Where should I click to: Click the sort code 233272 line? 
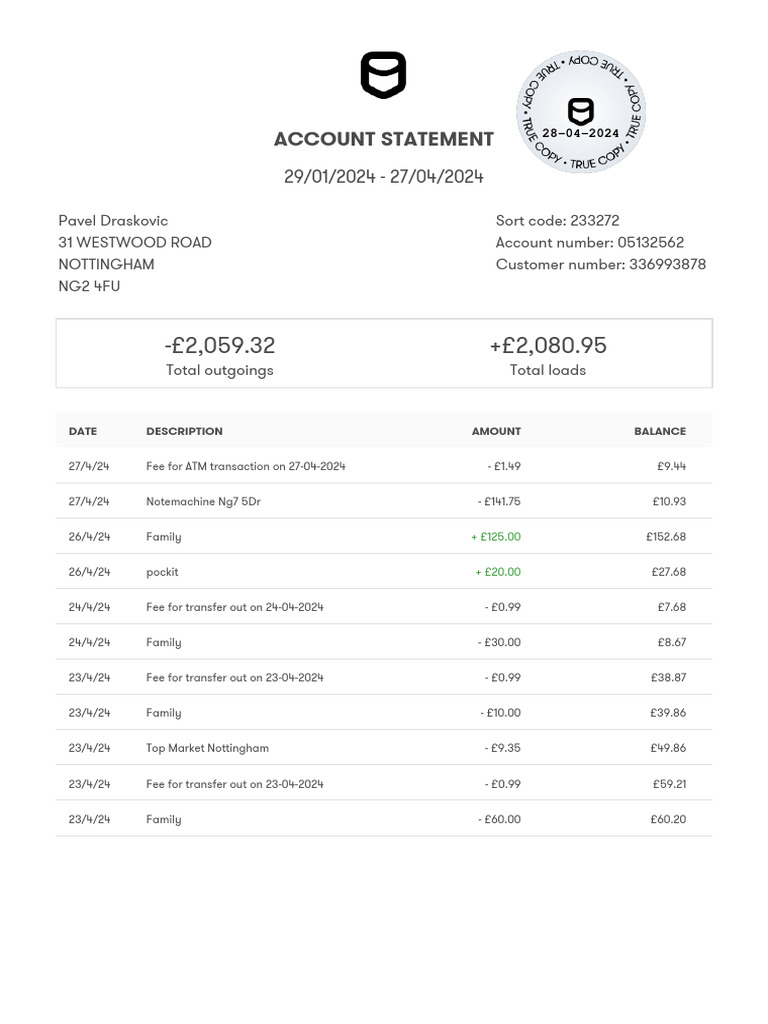point(557,221)
